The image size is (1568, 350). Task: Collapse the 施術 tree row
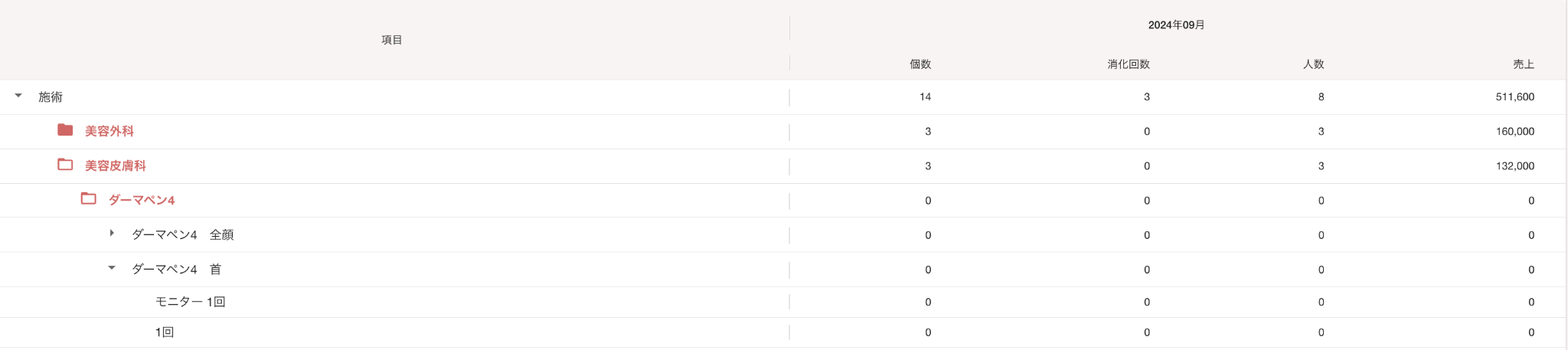point(18,96)
